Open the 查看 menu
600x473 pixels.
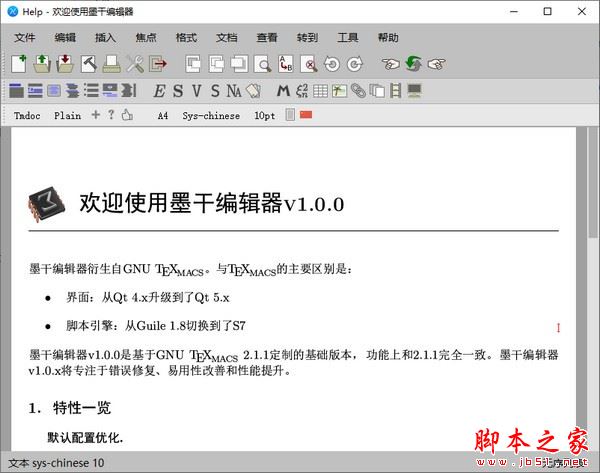tap(267, 38)
